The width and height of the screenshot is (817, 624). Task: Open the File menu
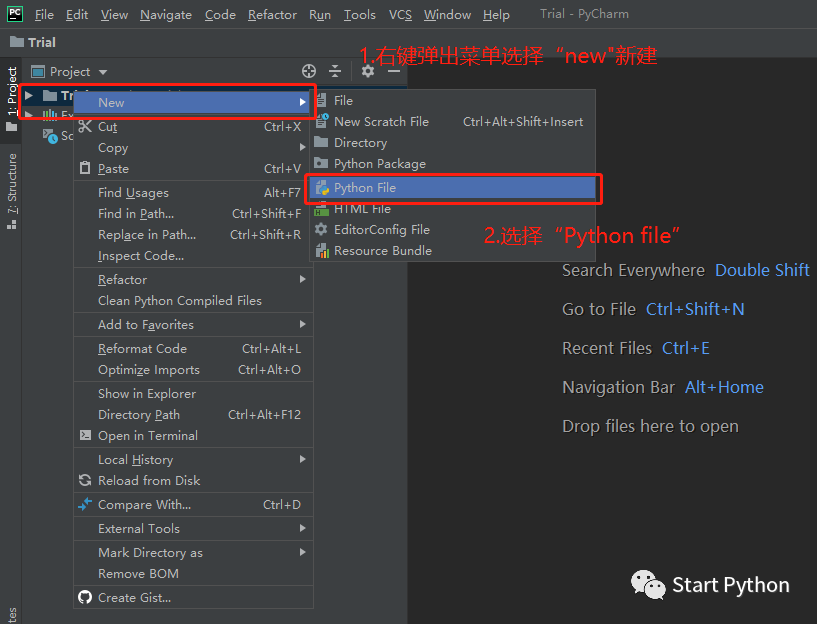(x=44, y=15)
